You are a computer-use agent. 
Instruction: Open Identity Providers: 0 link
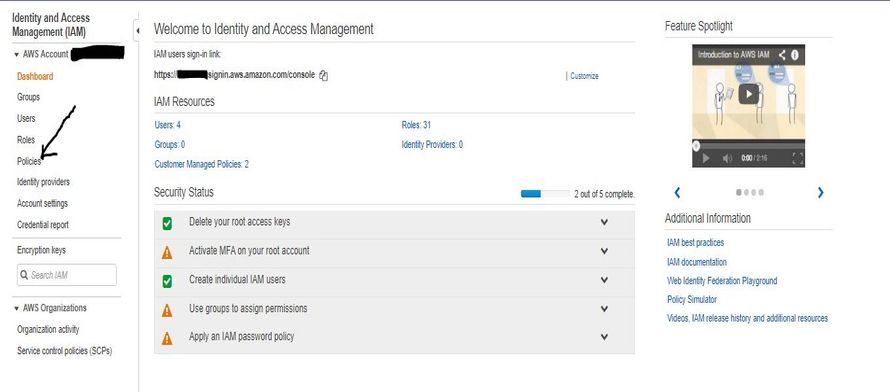(432, 145)
